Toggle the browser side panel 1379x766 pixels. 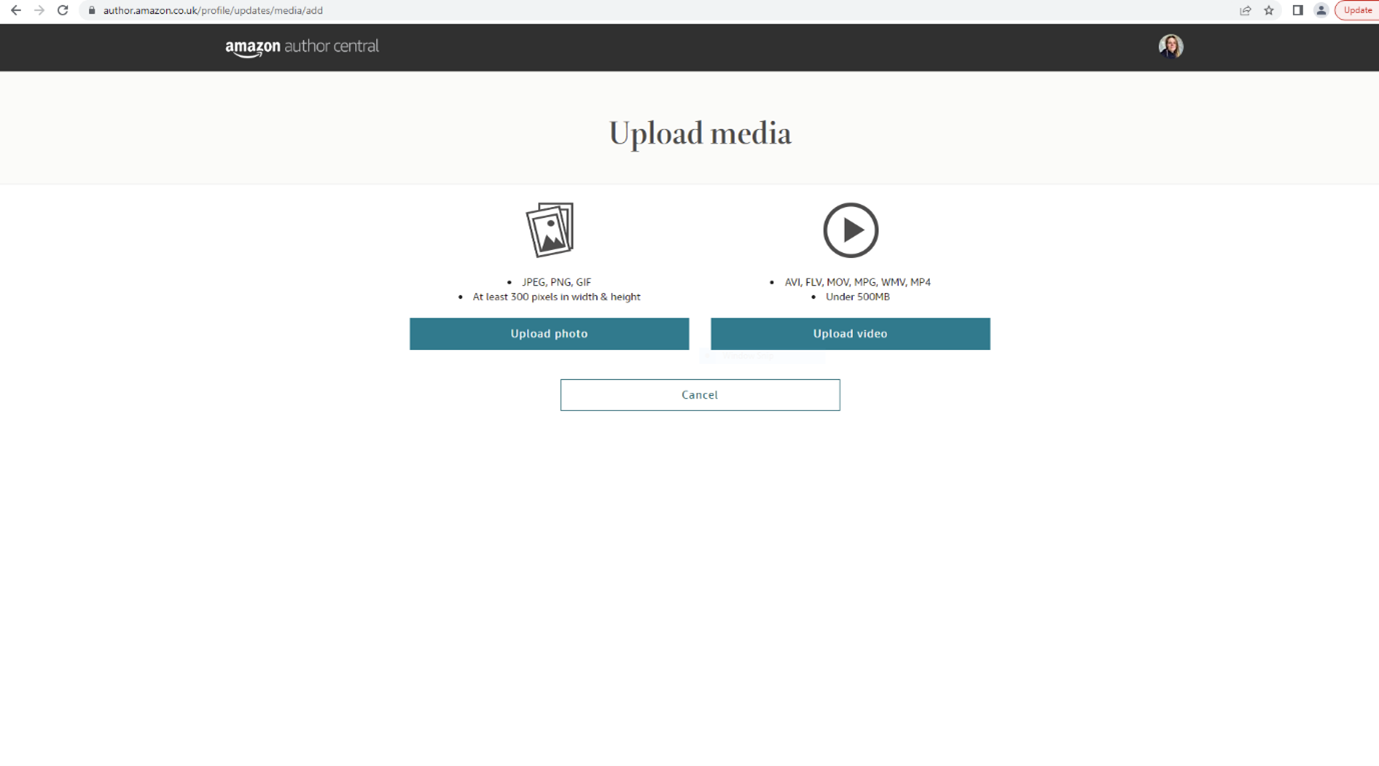click(1297, 11)
